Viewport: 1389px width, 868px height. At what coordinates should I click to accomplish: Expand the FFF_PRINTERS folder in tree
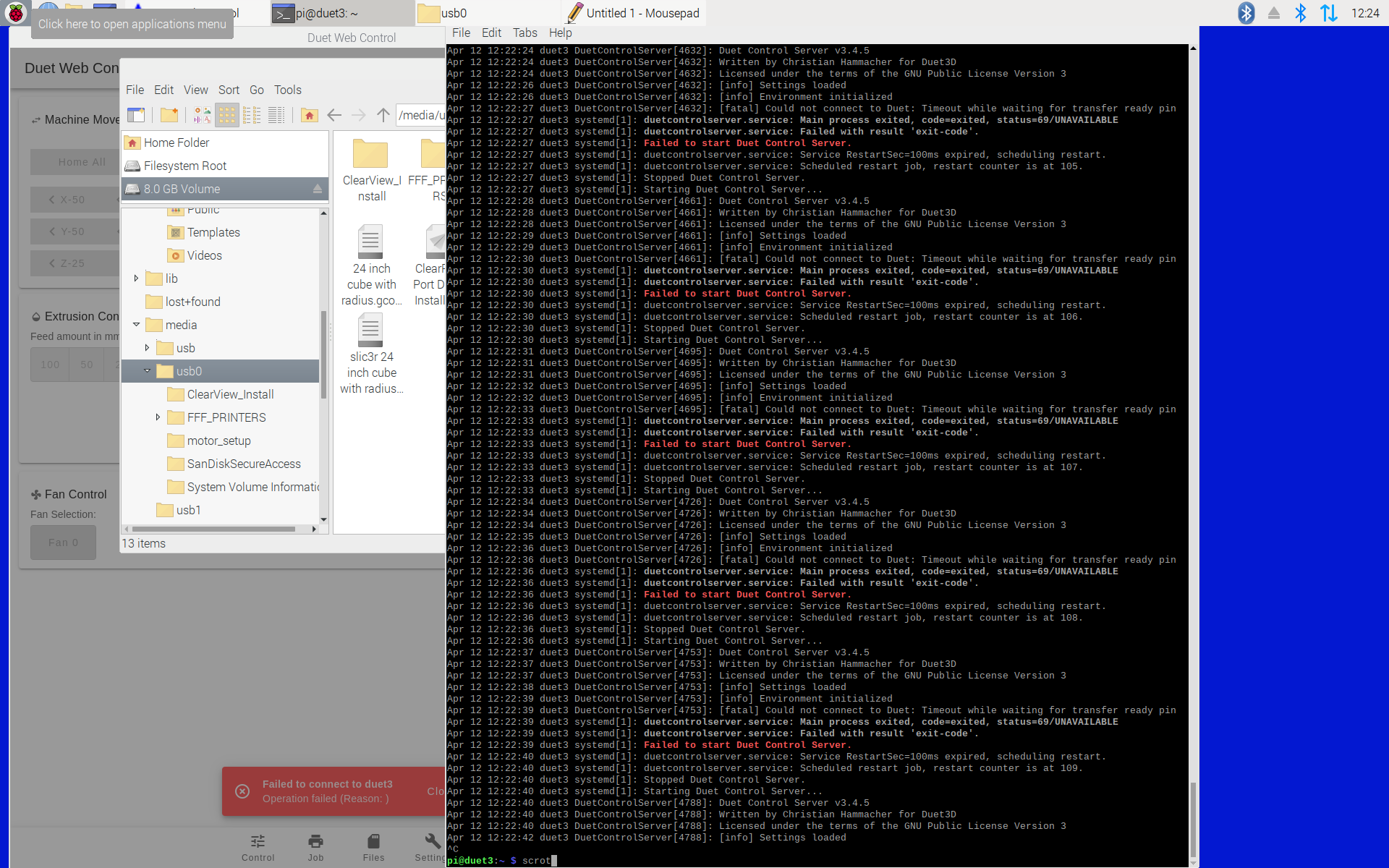158,417
